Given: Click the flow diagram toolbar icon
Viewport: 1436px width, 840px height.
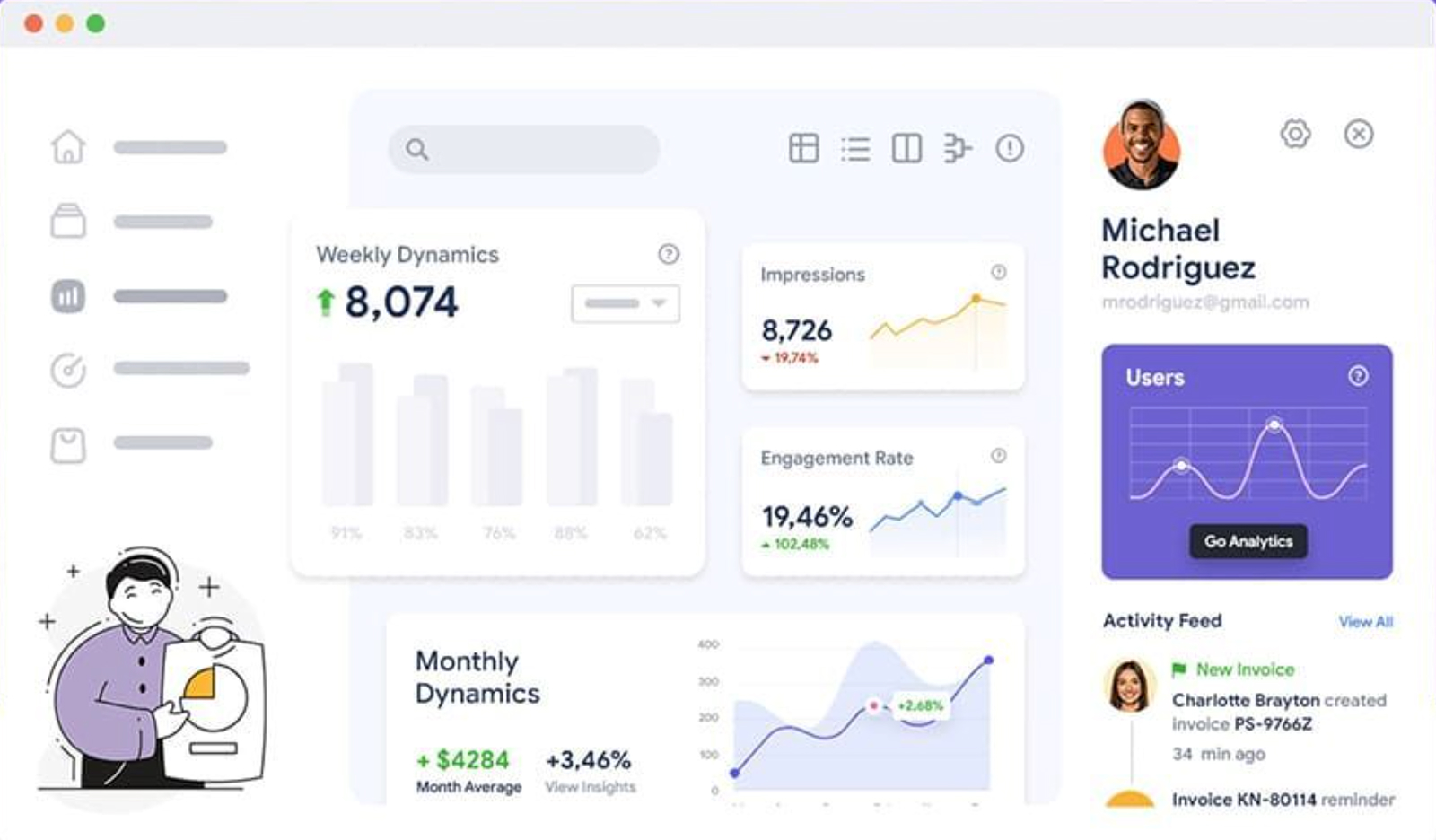Looking at the screenshot, I should point(958,148).
